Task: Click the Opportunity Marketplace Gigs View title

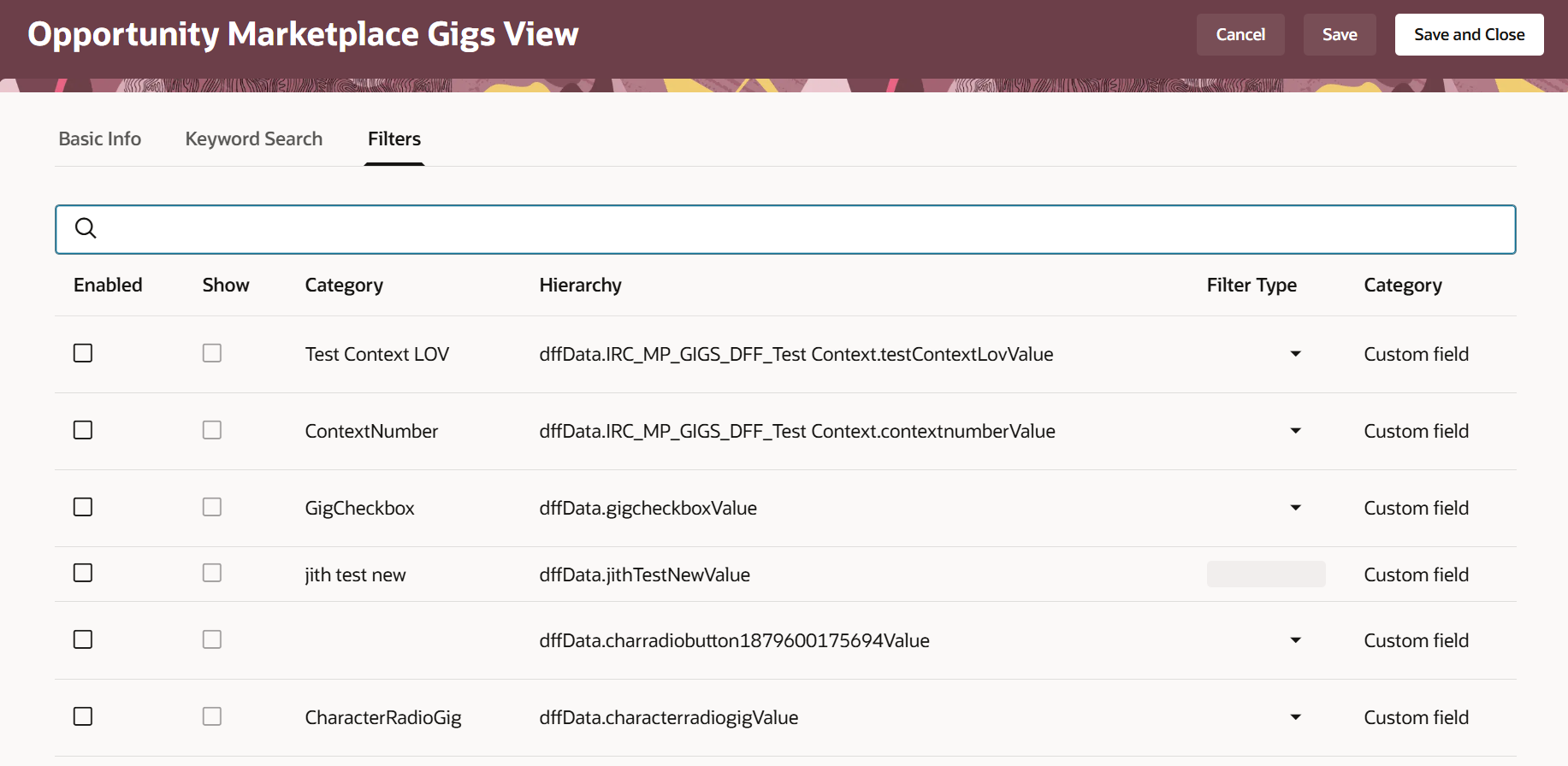Action: click(303, 34)
